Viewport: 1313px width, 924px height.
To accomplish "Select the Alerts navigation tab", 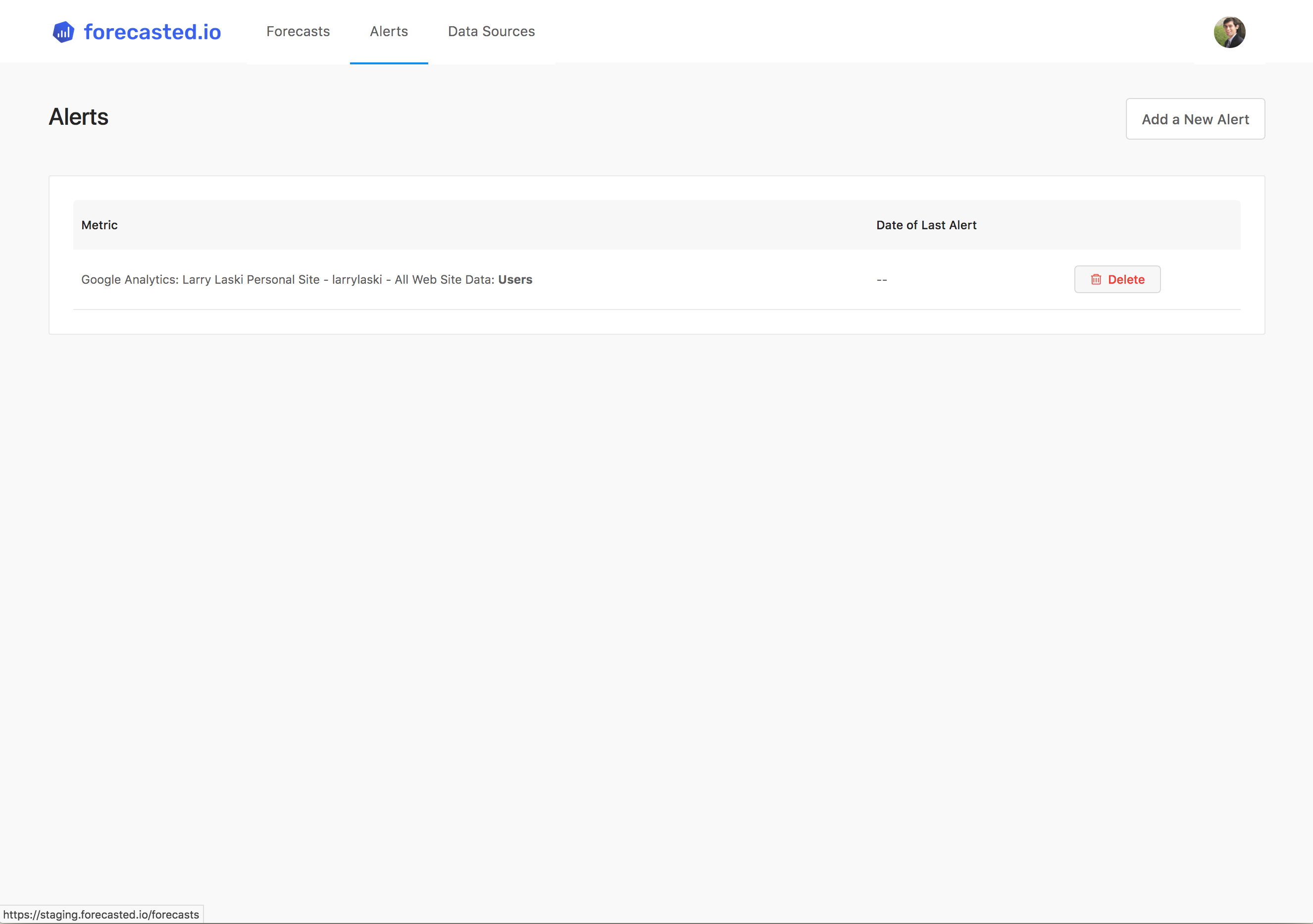I will click(x=389, y=32).
